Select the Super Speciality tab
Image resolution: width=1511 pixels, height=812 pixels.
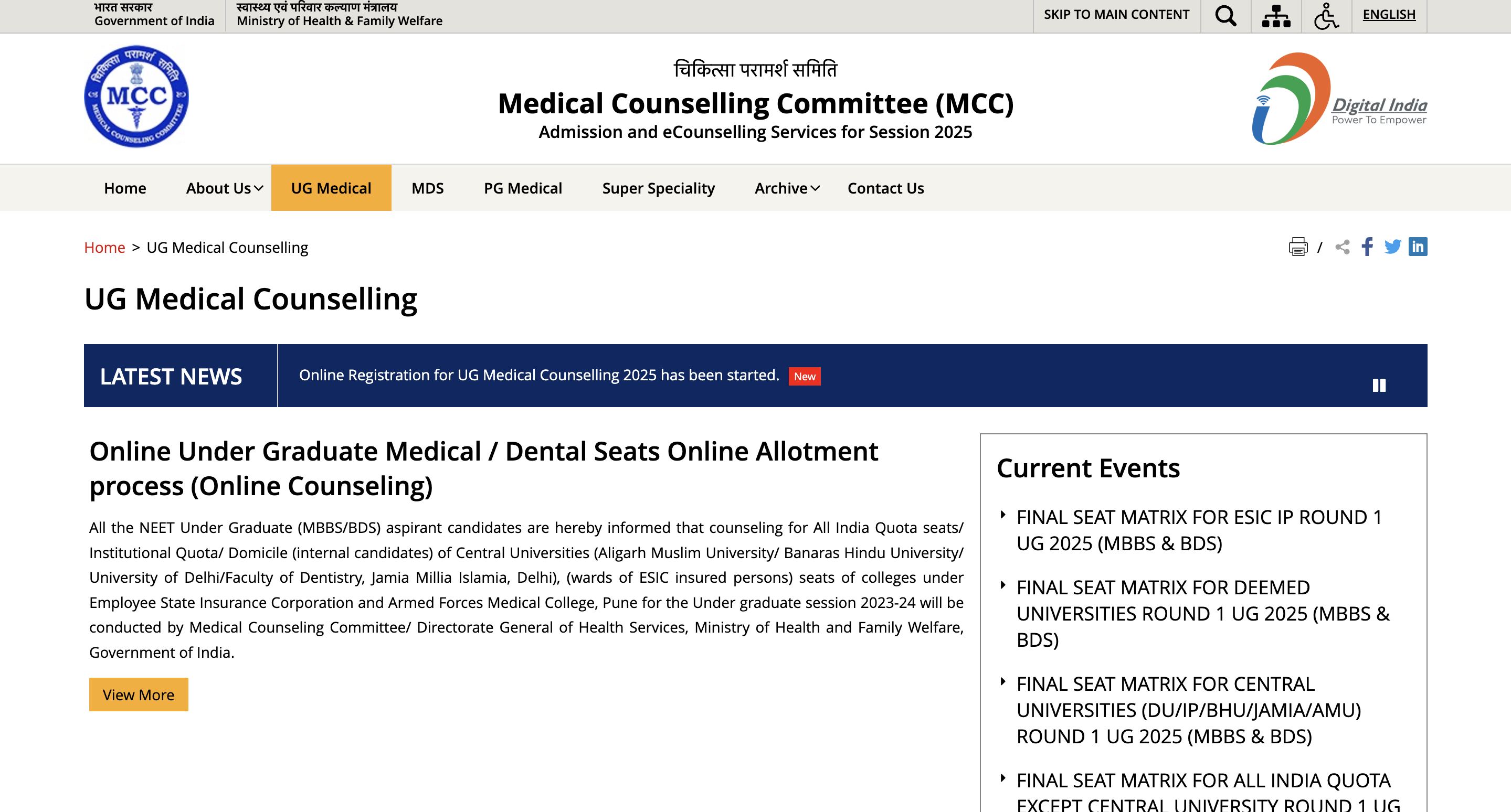pyautogui.click(x=658, y=188)
